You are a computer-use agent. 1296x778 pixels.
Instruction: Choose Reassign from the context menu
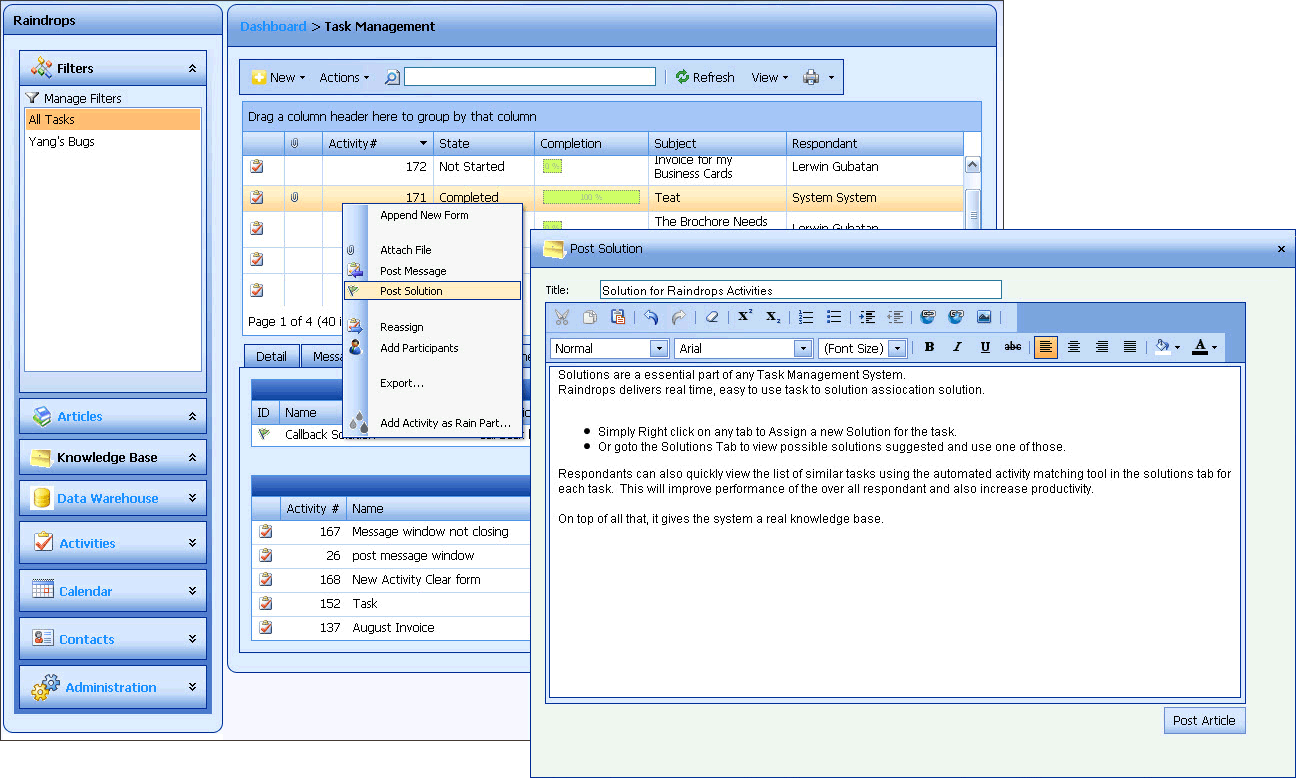tap(402, 327)
